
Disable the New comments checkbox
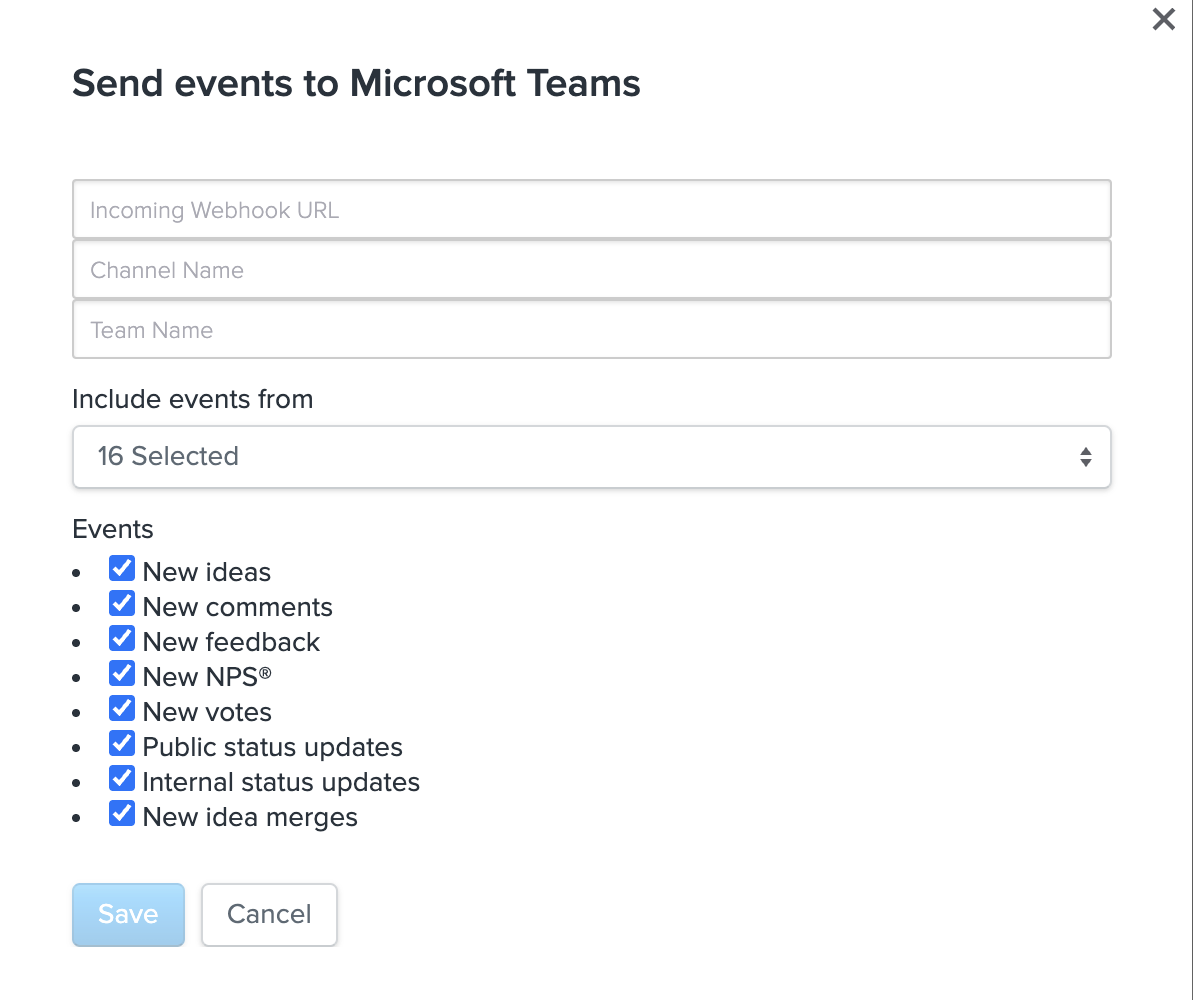click(x=122, y=605)
